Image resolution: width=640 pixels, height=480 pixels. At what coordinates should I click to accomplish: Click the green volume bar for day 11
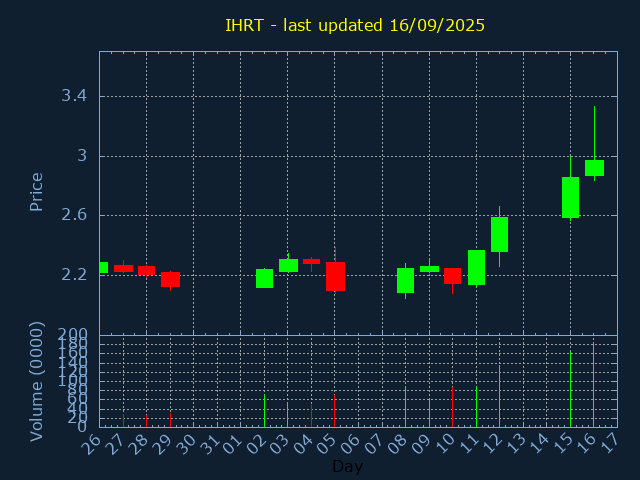click(x=476, y=407)
